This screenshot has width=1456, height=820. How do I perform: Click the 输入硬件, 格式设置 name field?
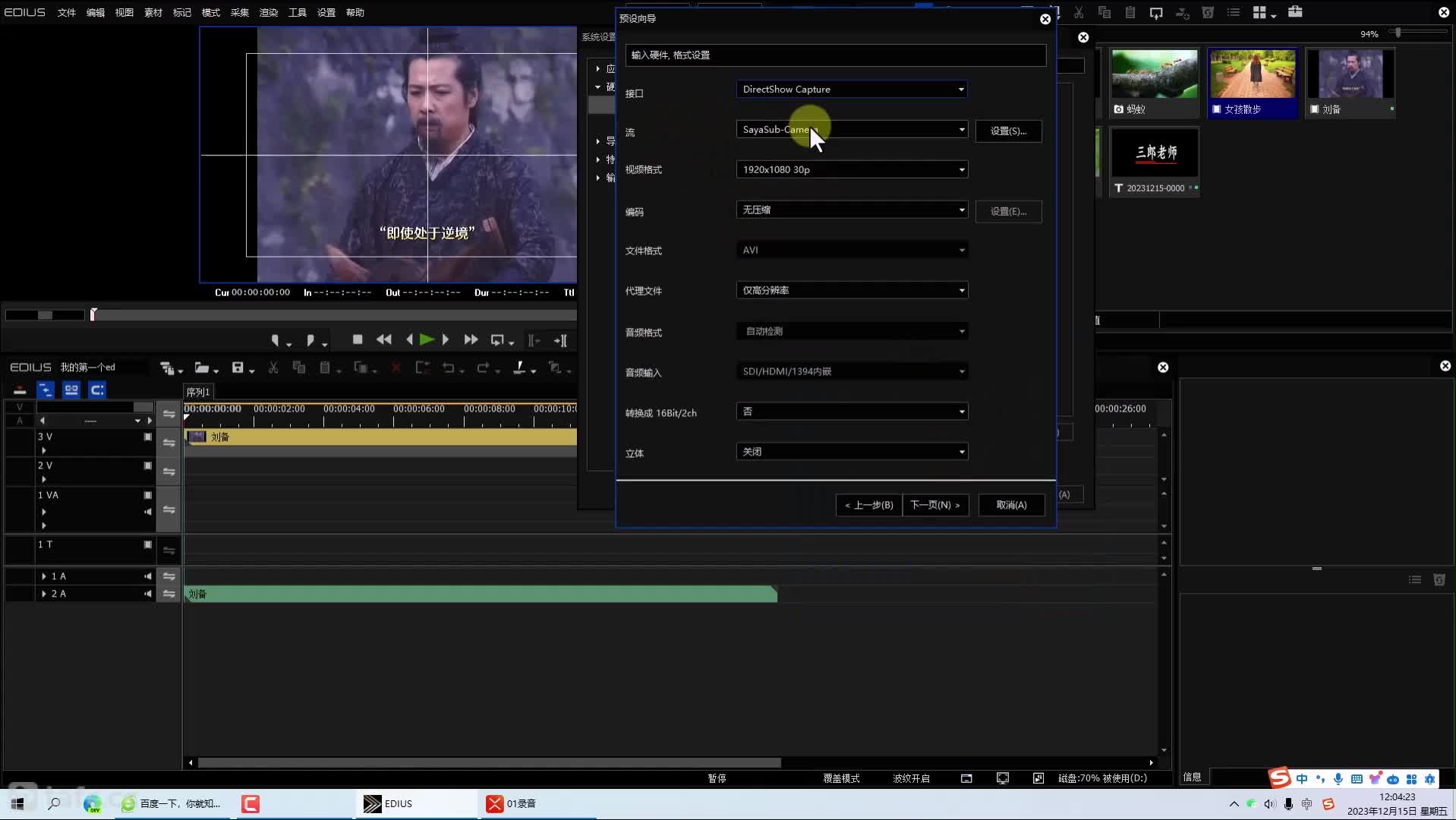836,55
